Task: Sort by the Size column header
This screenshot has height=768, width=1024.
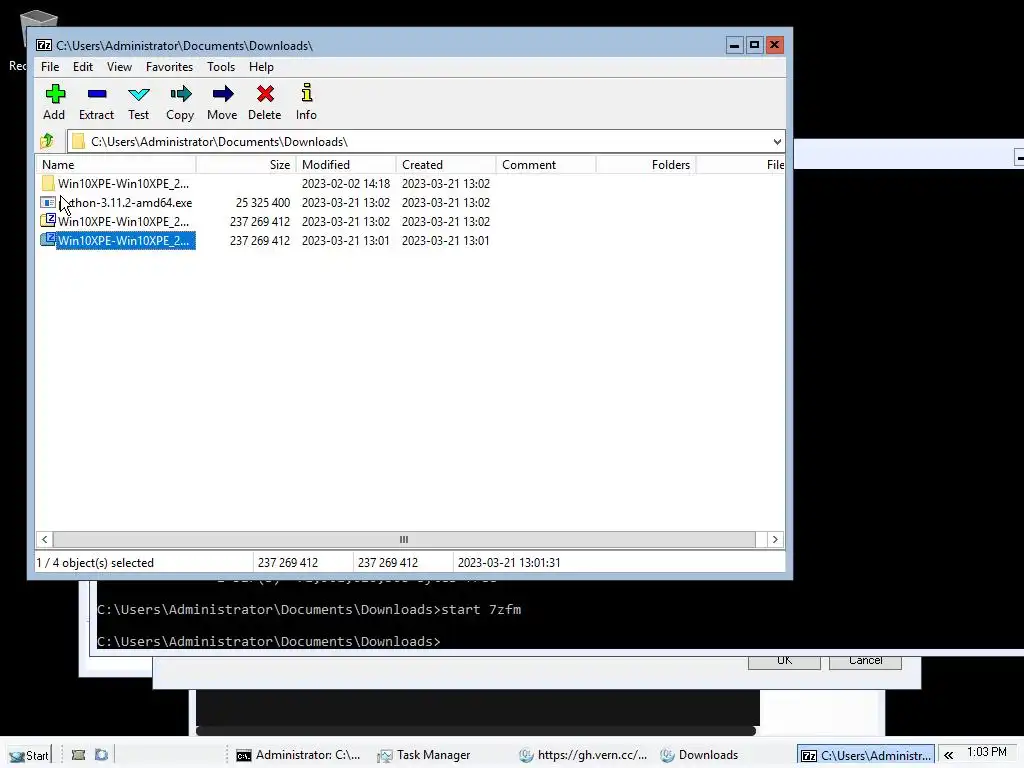Action: [x=246, y=165]
